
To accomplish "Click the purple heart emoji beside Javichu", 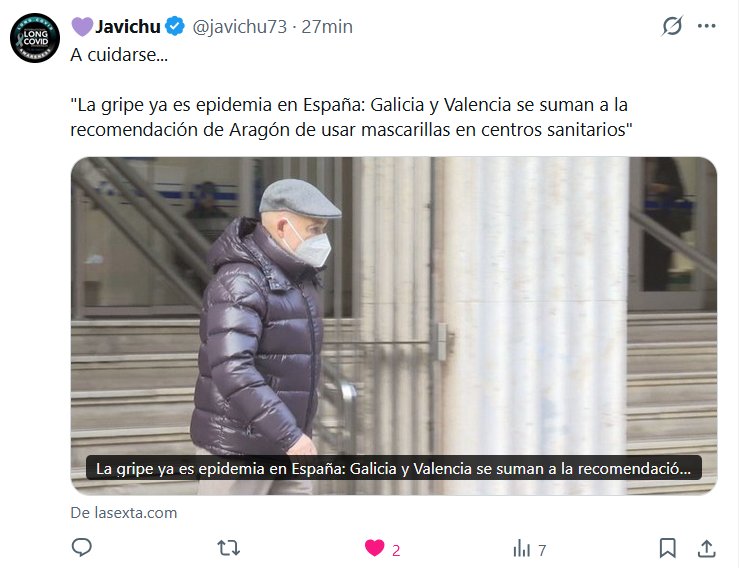I will (82, 26).
